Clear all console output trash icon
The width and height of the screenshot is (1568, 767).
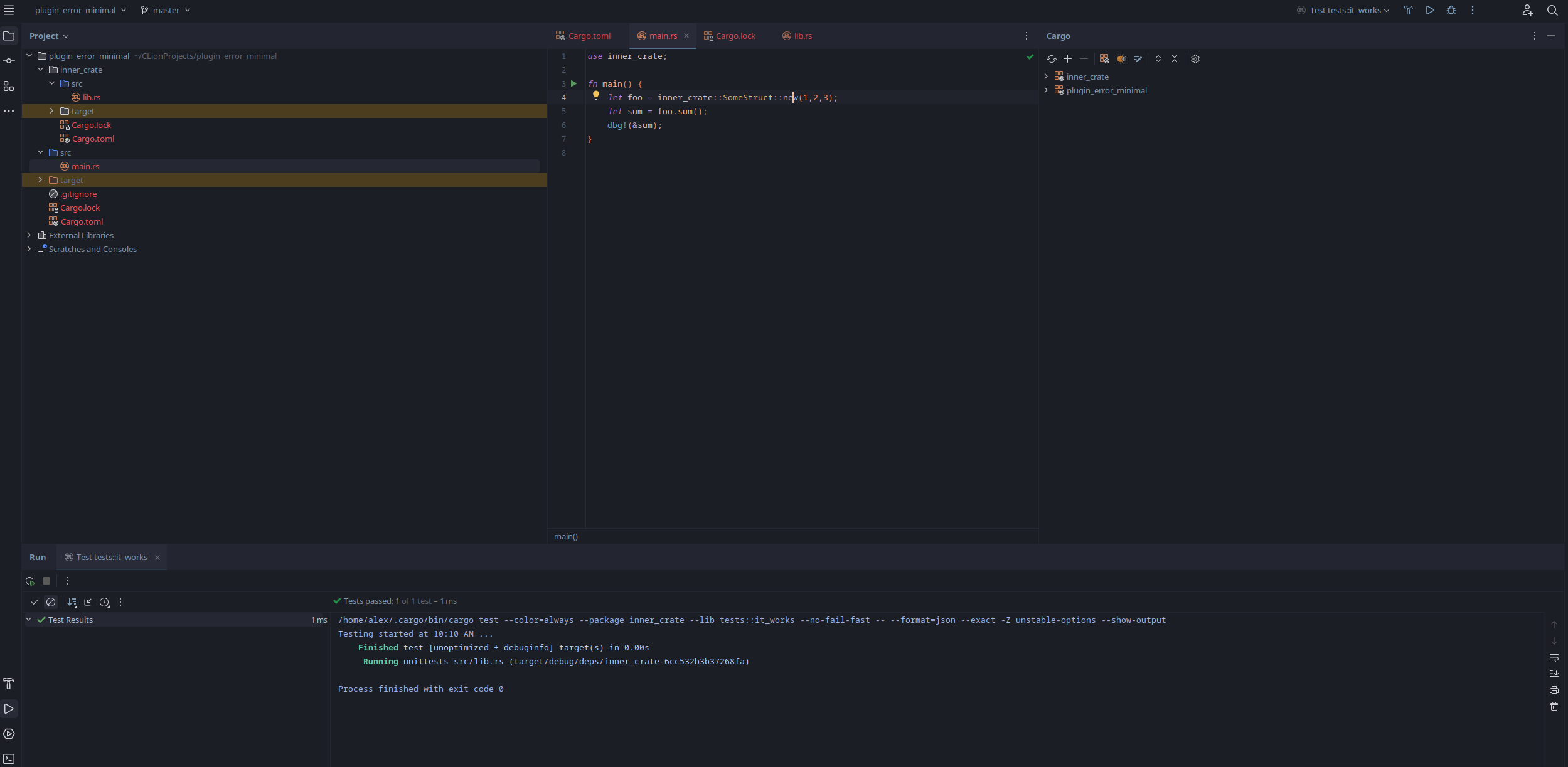[1554, 706]
